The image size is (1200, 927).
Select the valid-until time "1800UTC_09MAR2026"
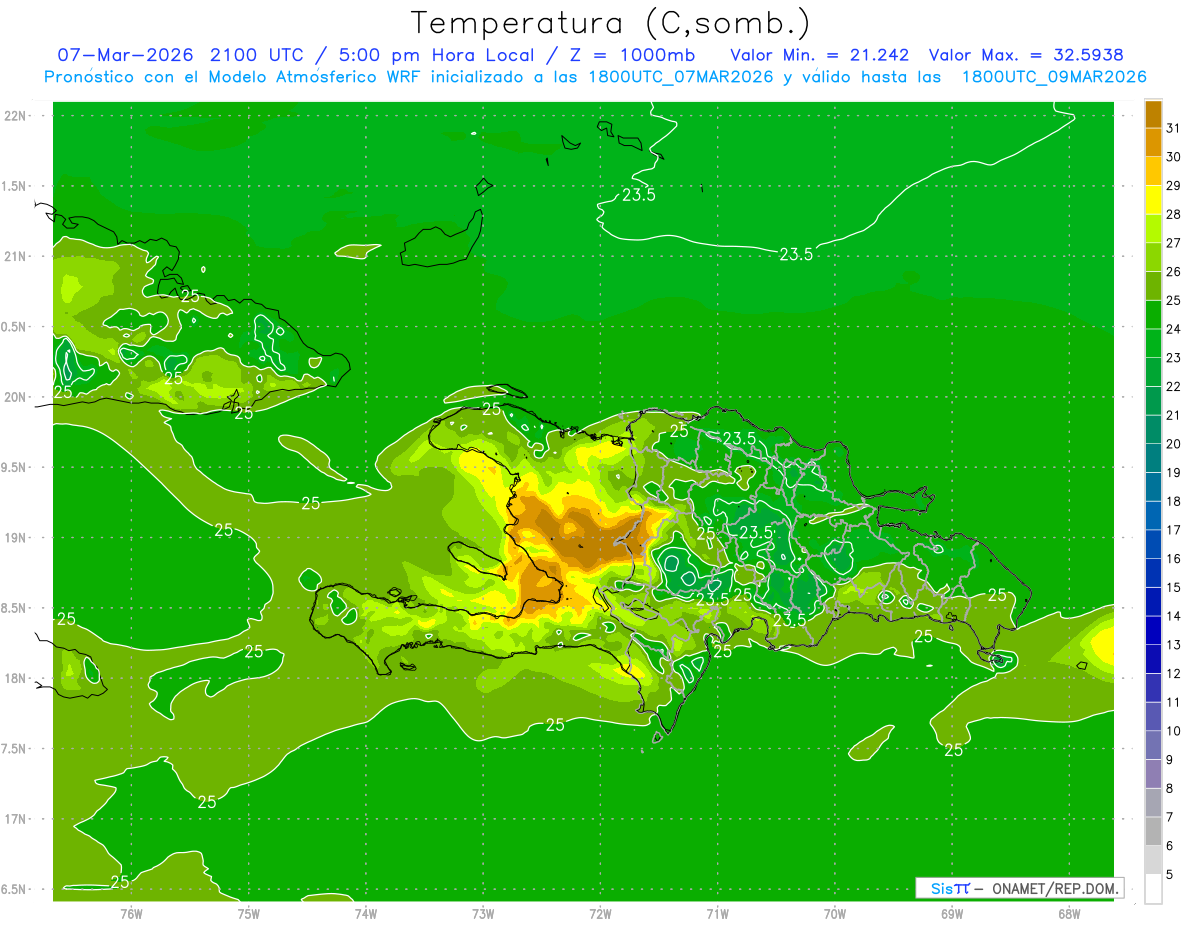click(1054, 77)
